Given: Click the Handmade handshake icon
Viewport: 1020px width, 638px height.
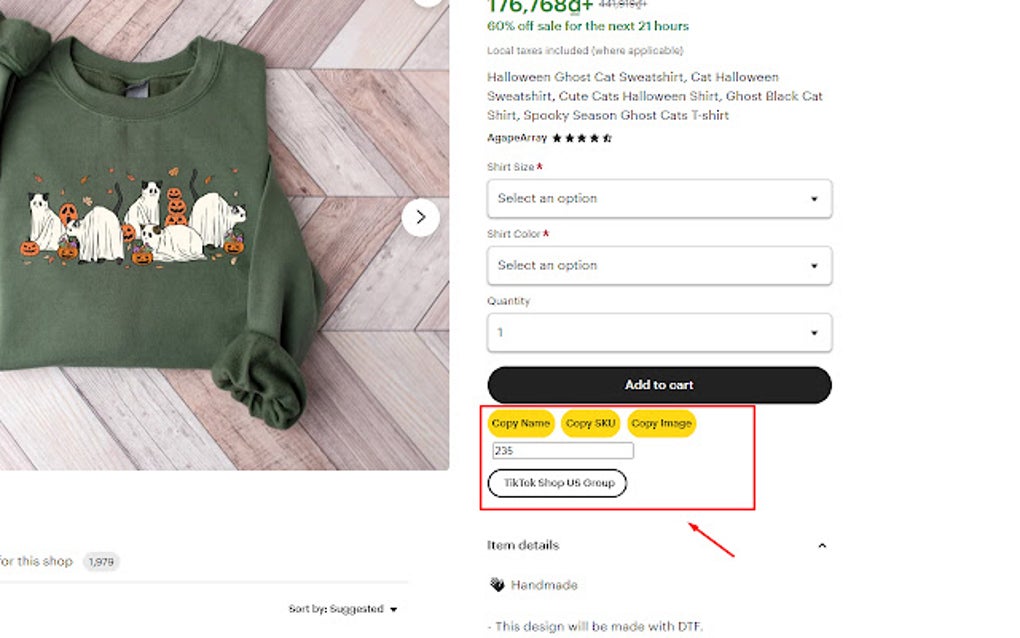Looking at the screenshot, I should [497, 585].
